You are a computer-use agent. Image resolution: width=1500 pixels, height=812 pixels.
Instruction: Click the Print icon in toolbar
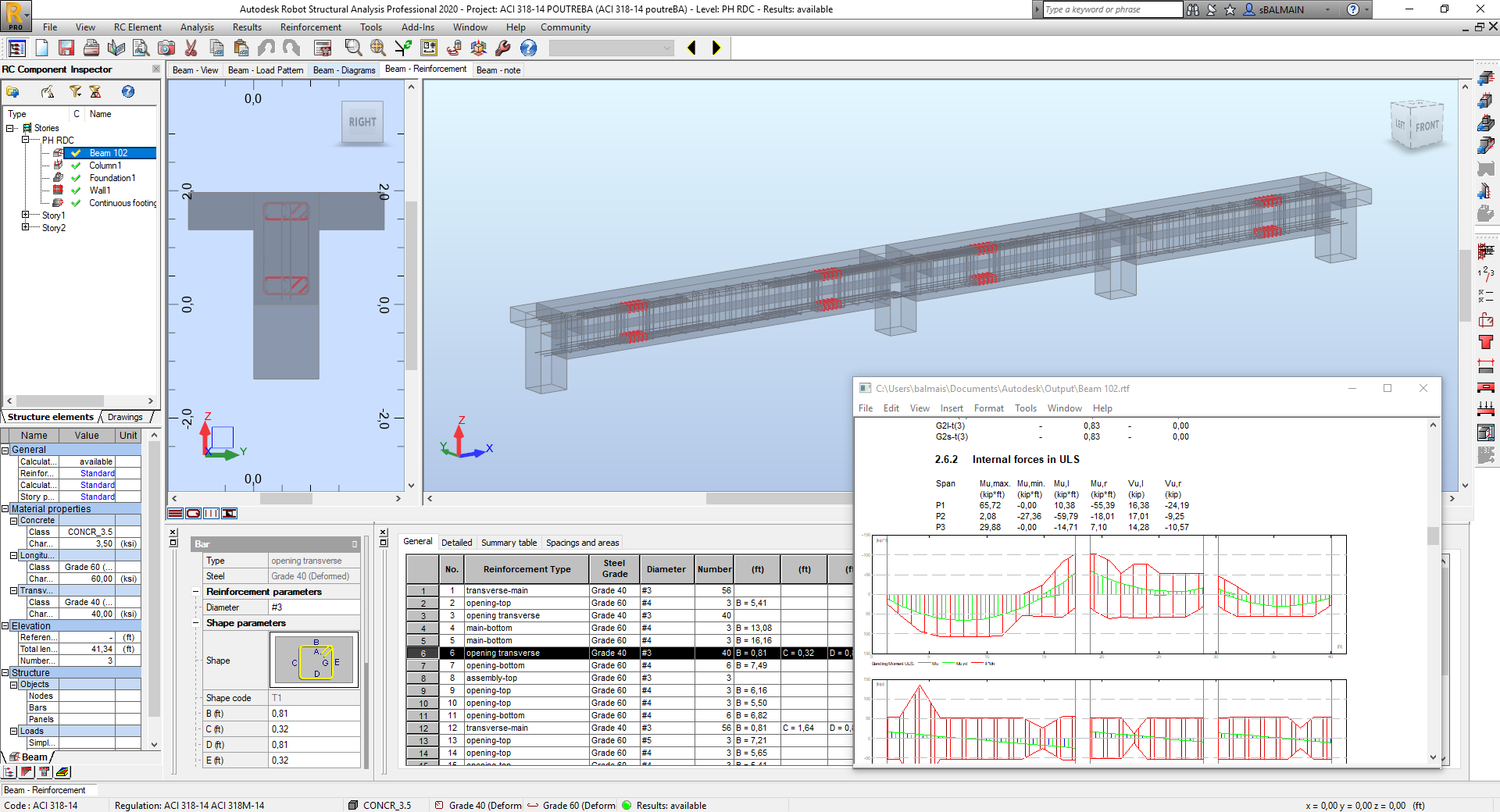(91, 48)
